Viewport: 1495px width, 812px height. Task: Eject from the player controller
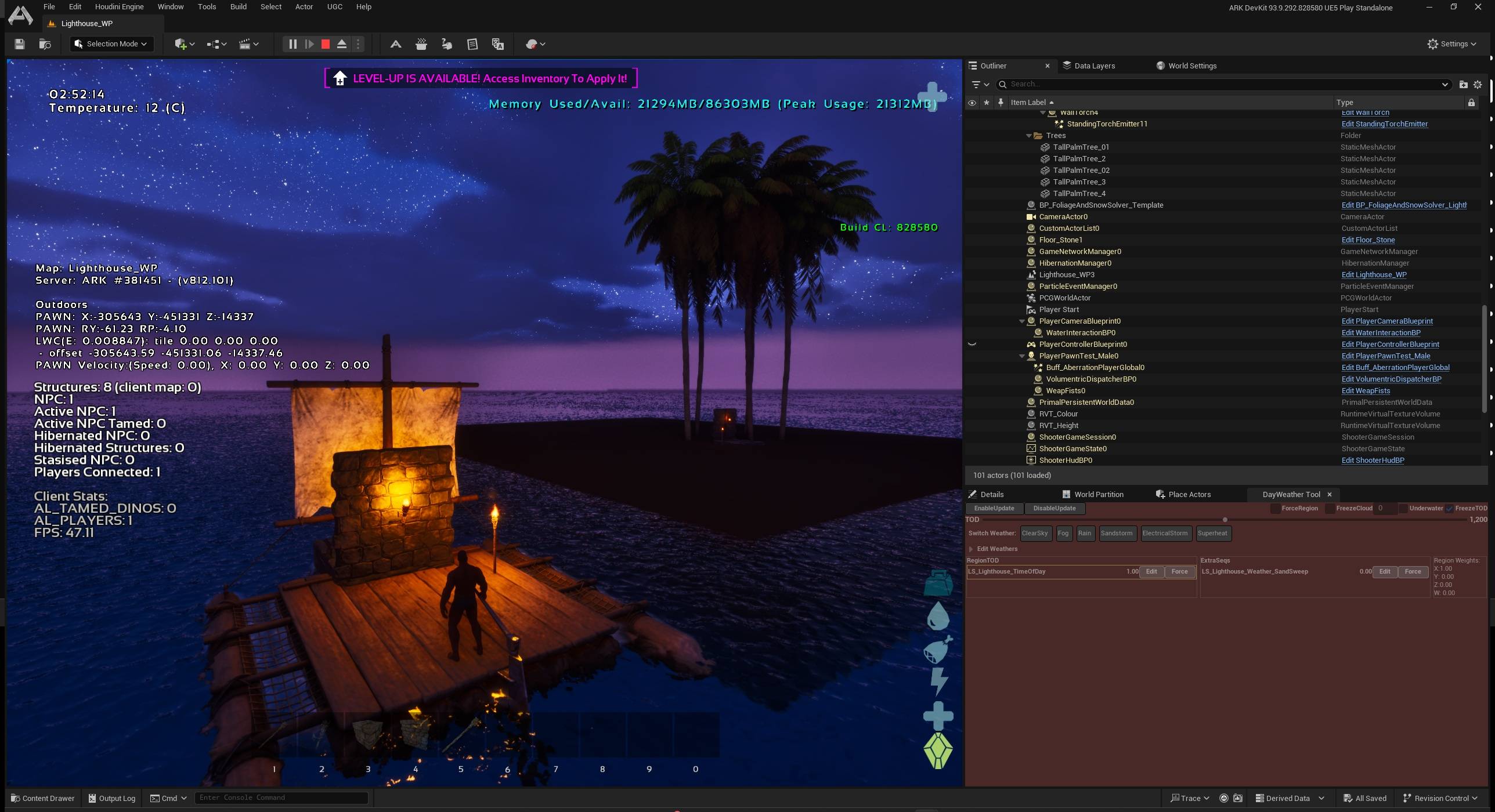coord(342,44)
